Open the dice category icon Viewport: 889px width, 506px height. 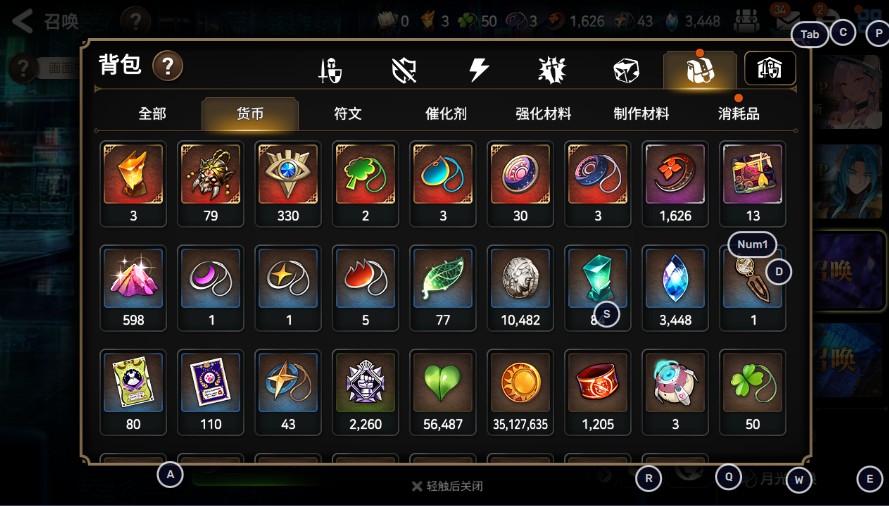pyautogui.click(x=626, y=71)
